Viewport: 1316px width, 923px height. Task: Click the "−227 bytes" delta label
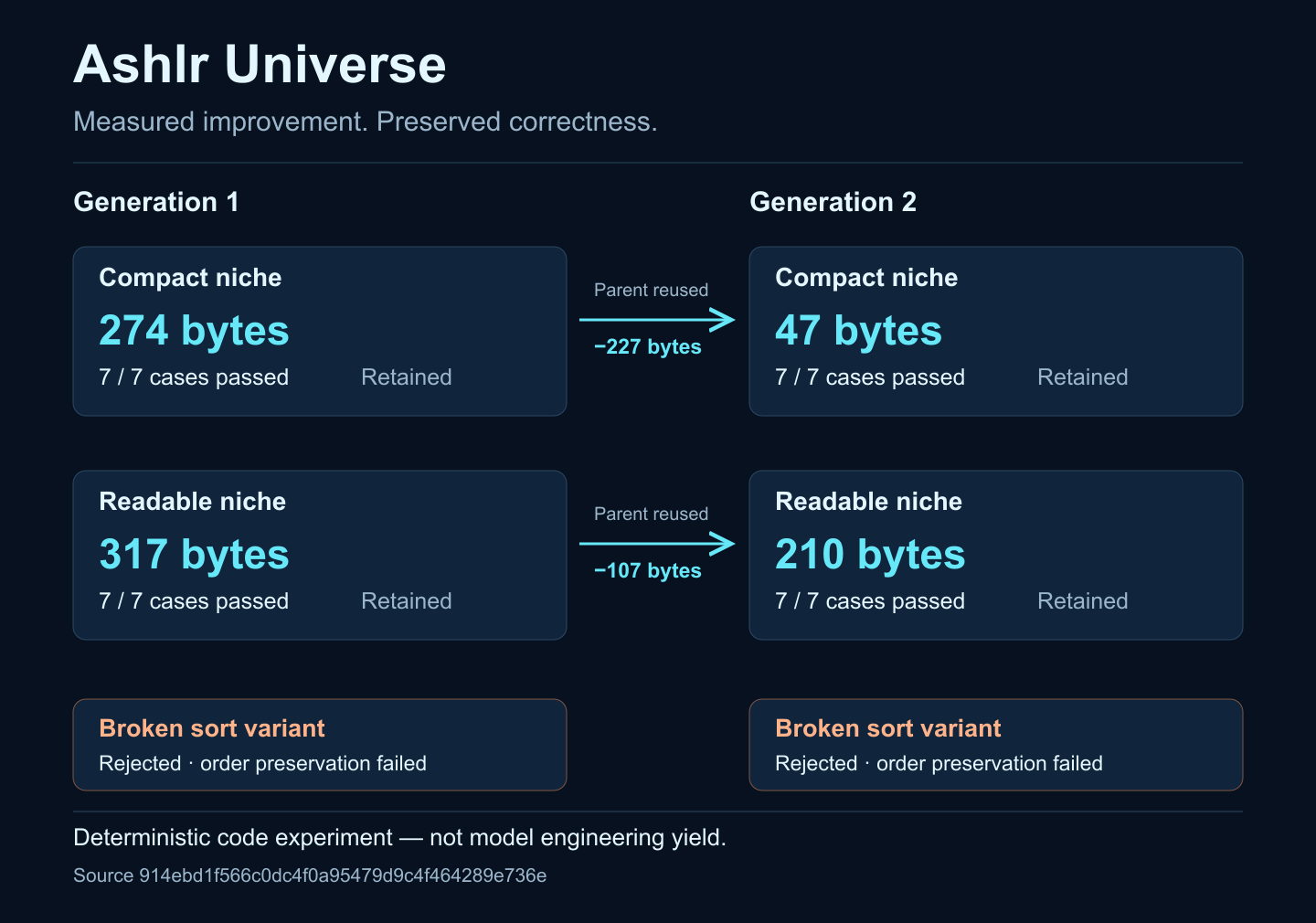point(648,347)
